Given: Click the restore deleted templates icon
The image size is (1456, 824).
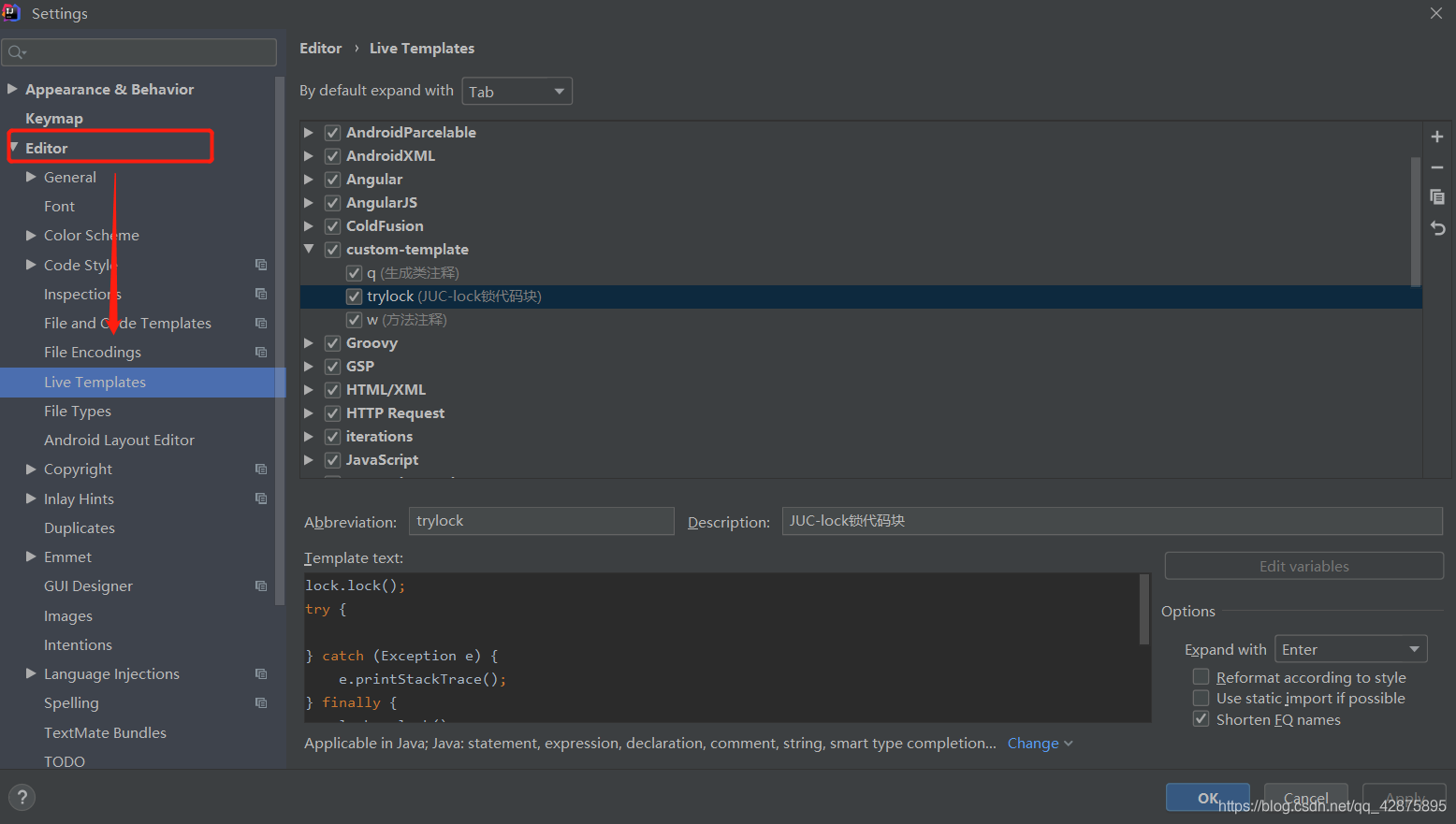Looking at the screenshot, I should point(1437,228).
